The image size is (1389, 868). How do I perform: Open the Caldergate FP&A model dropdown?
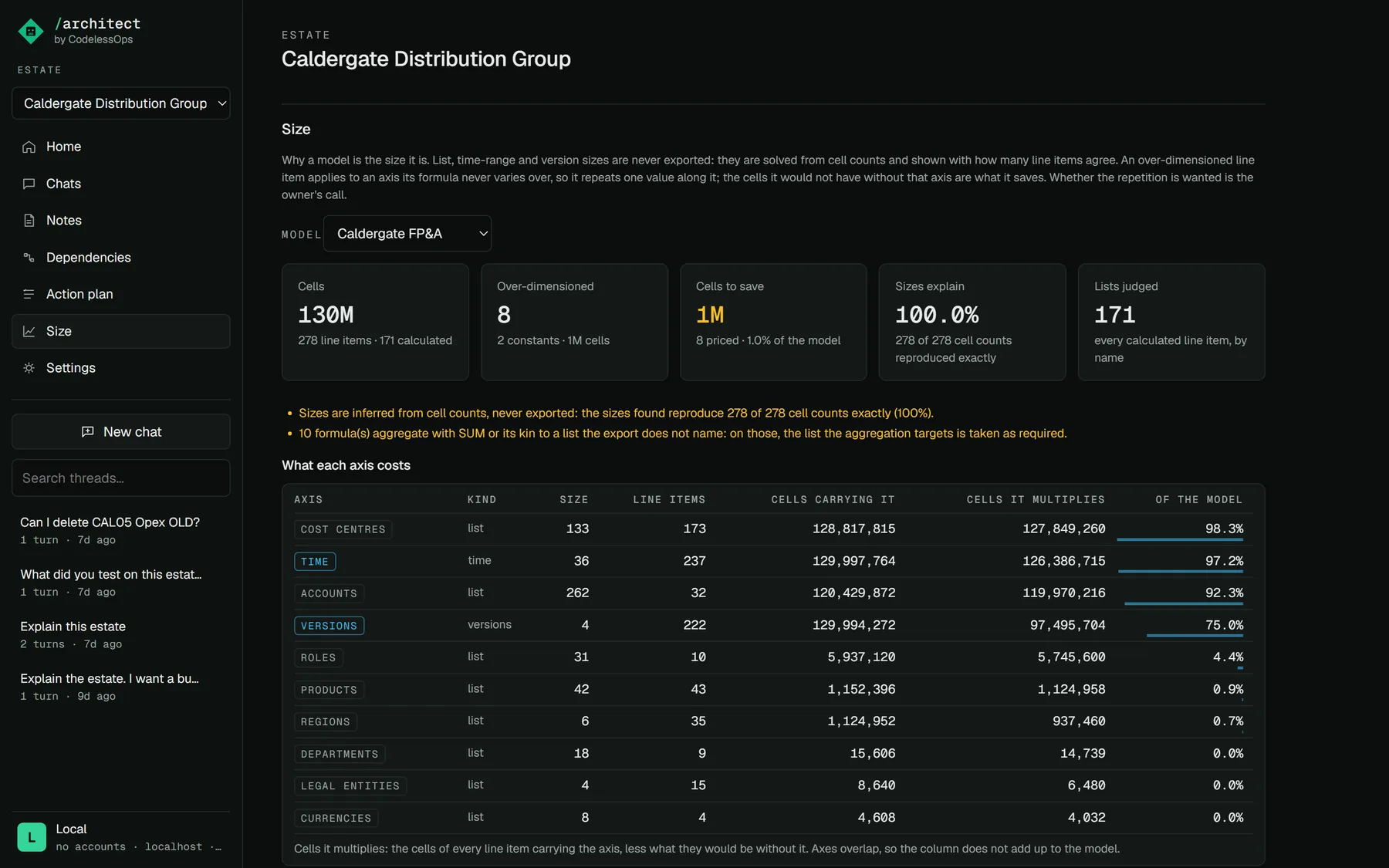(x=407, y=234)
